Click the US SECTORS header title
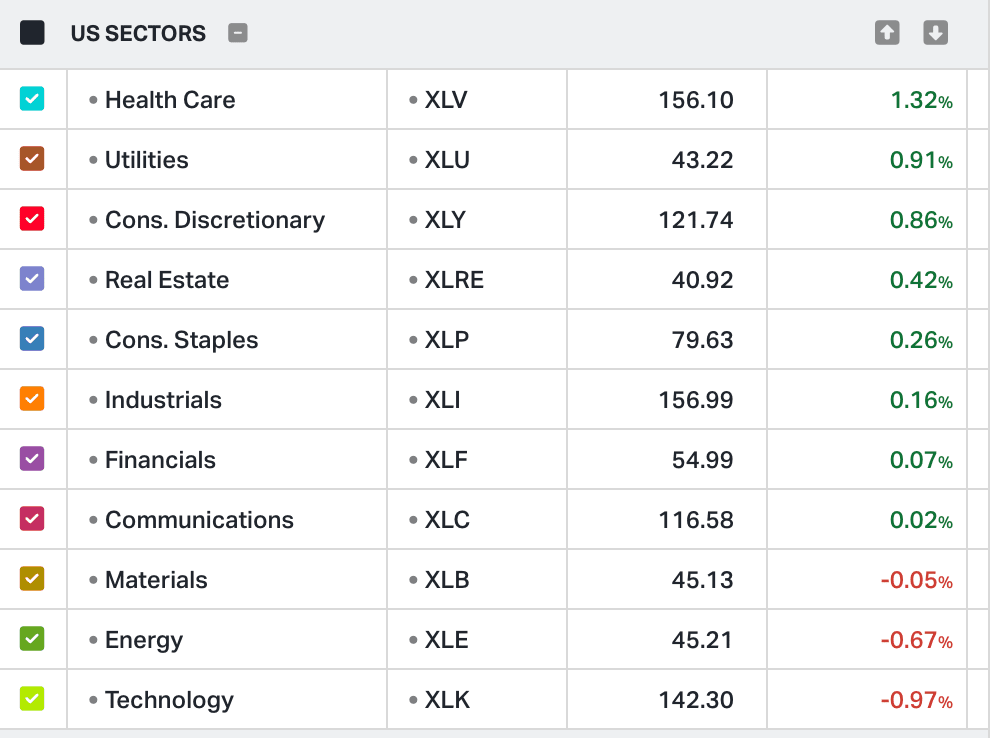Screen dimensions: 990x738 pos(138,33)
